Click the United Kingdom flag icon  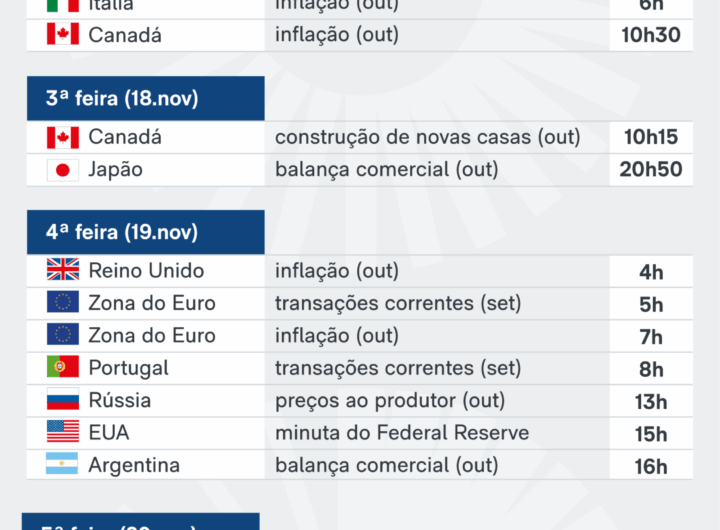pyautogui.click(x=62, y=271)
